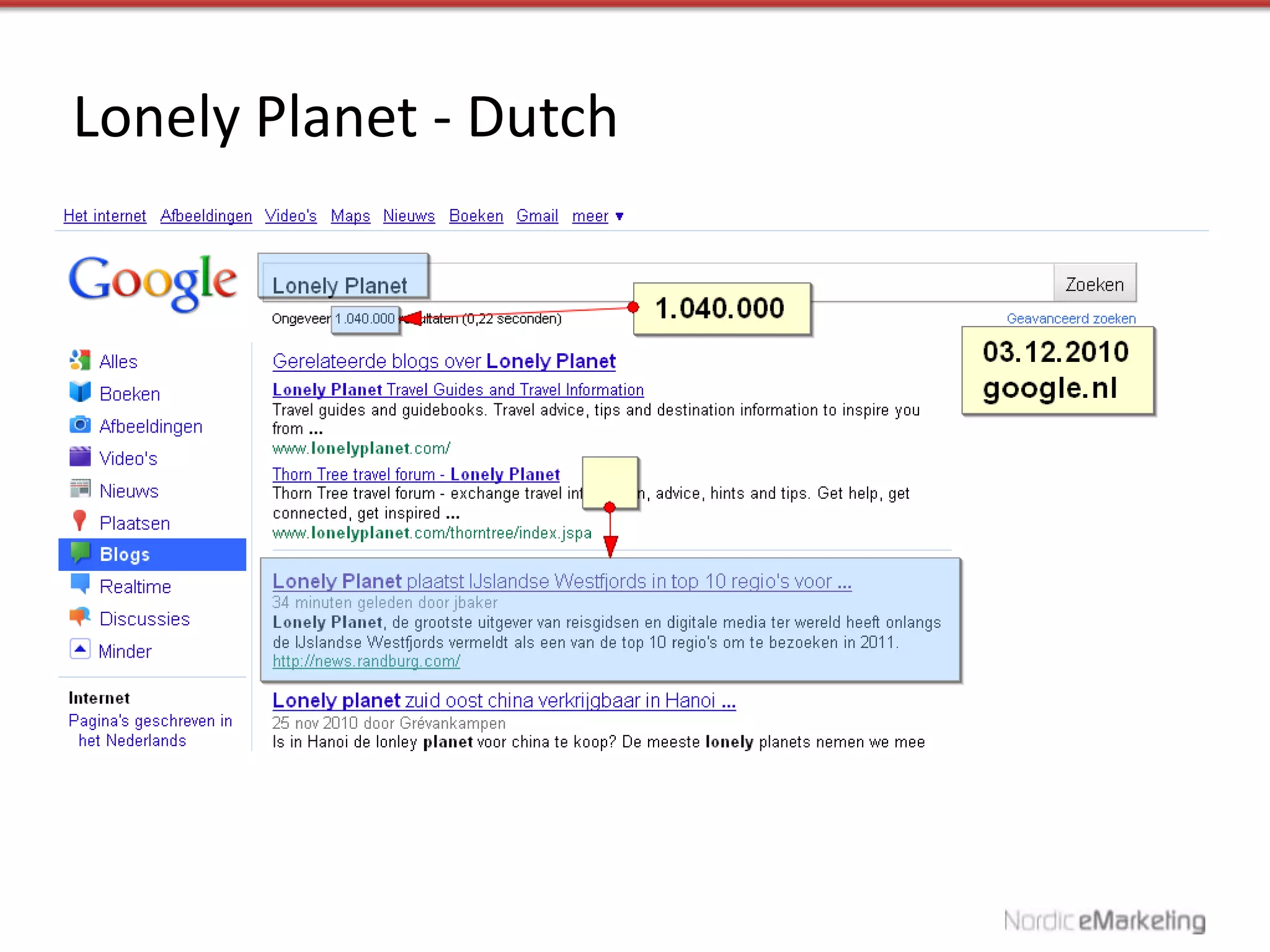
Task: Open the Google logo homepage
Action: [153, 283]
